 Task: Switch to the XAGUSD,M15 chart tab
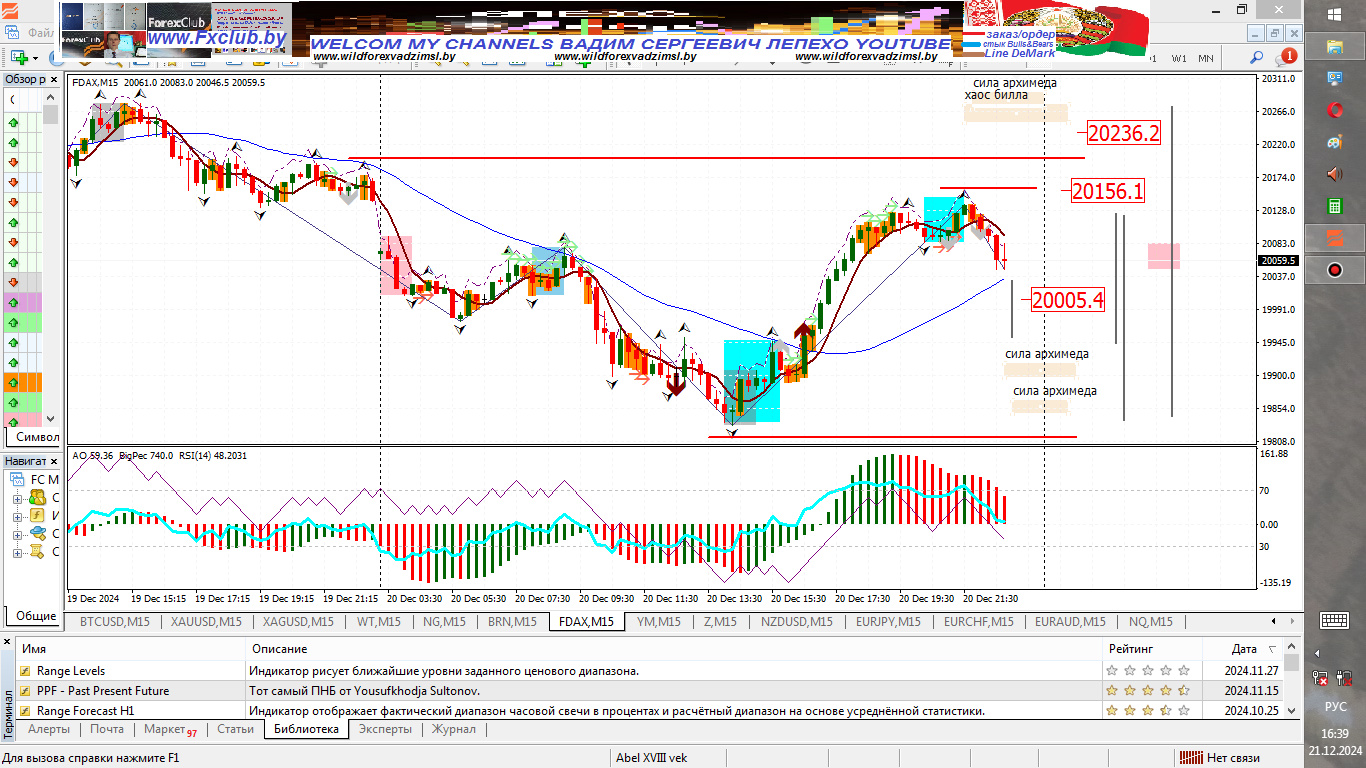pyautogui.click(x=298, y=622)
